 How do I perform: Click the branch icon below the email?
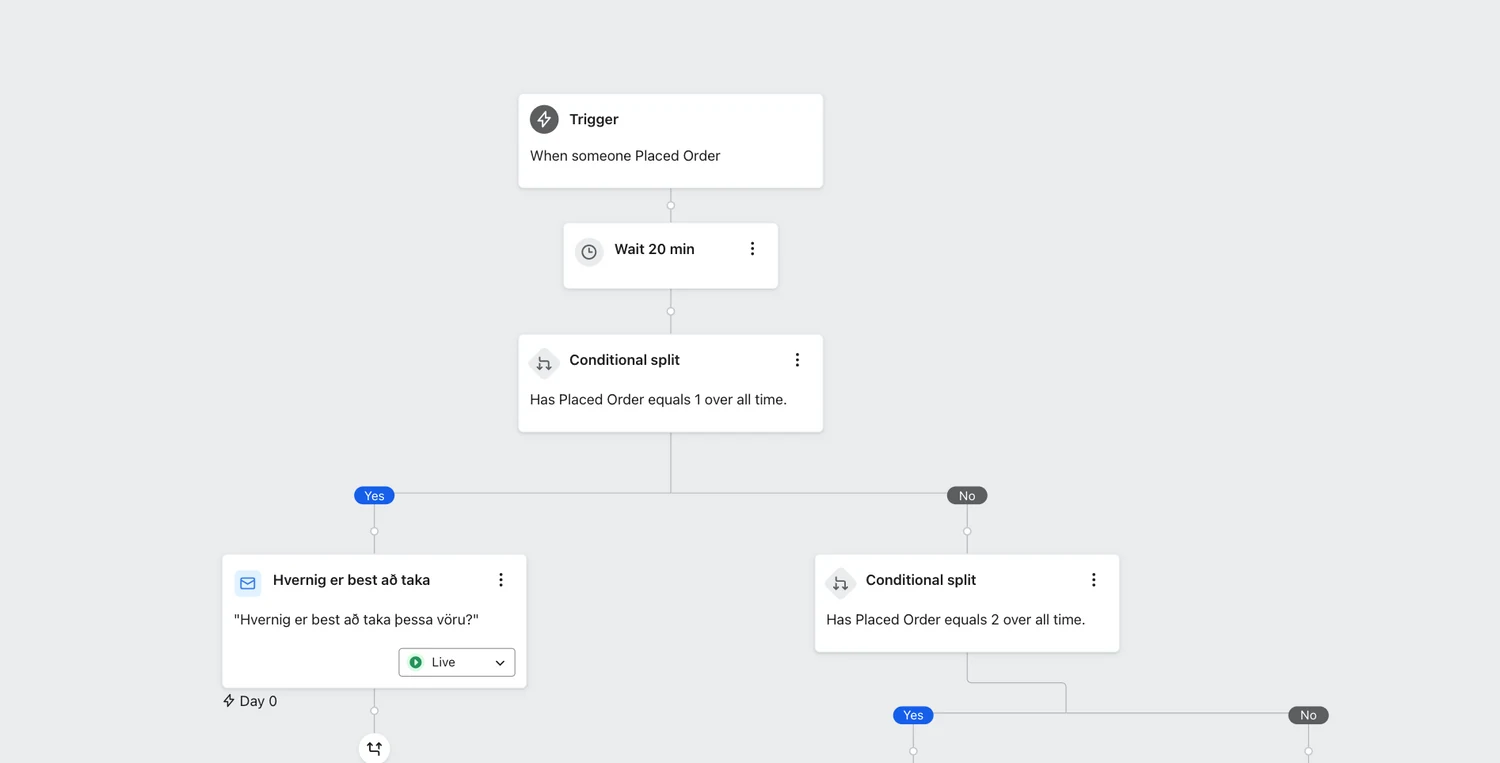coord(374,748)
